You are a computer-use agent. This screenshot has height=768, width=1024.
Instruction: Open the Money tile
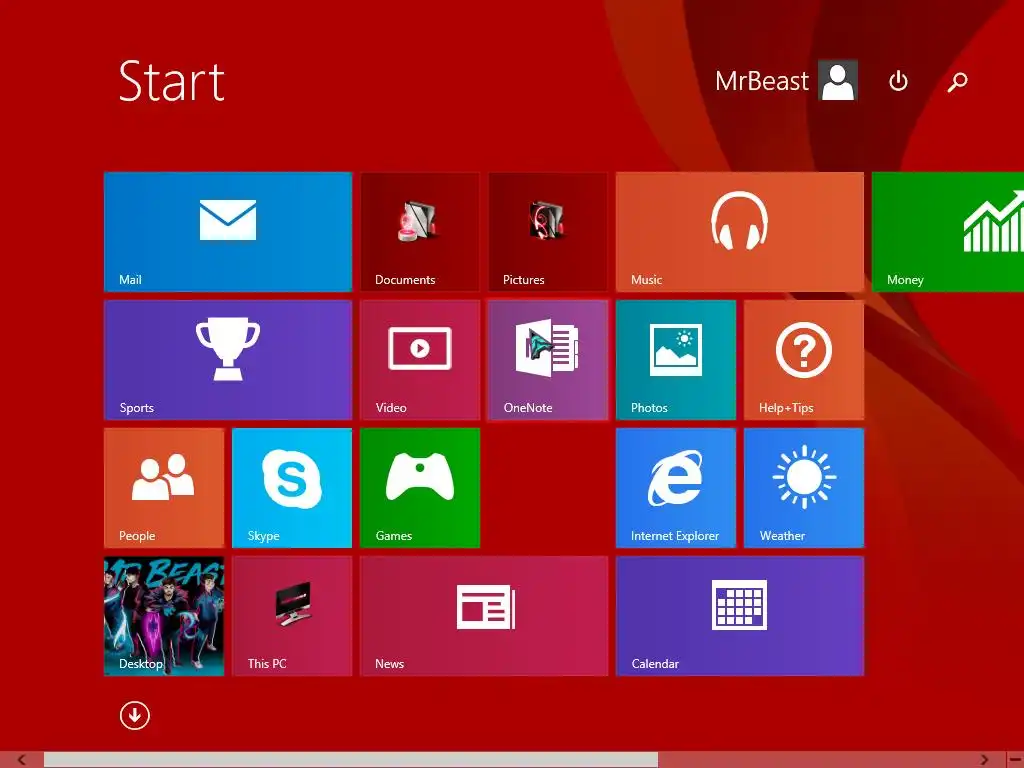pyautogui.click(x=948, y=232)
